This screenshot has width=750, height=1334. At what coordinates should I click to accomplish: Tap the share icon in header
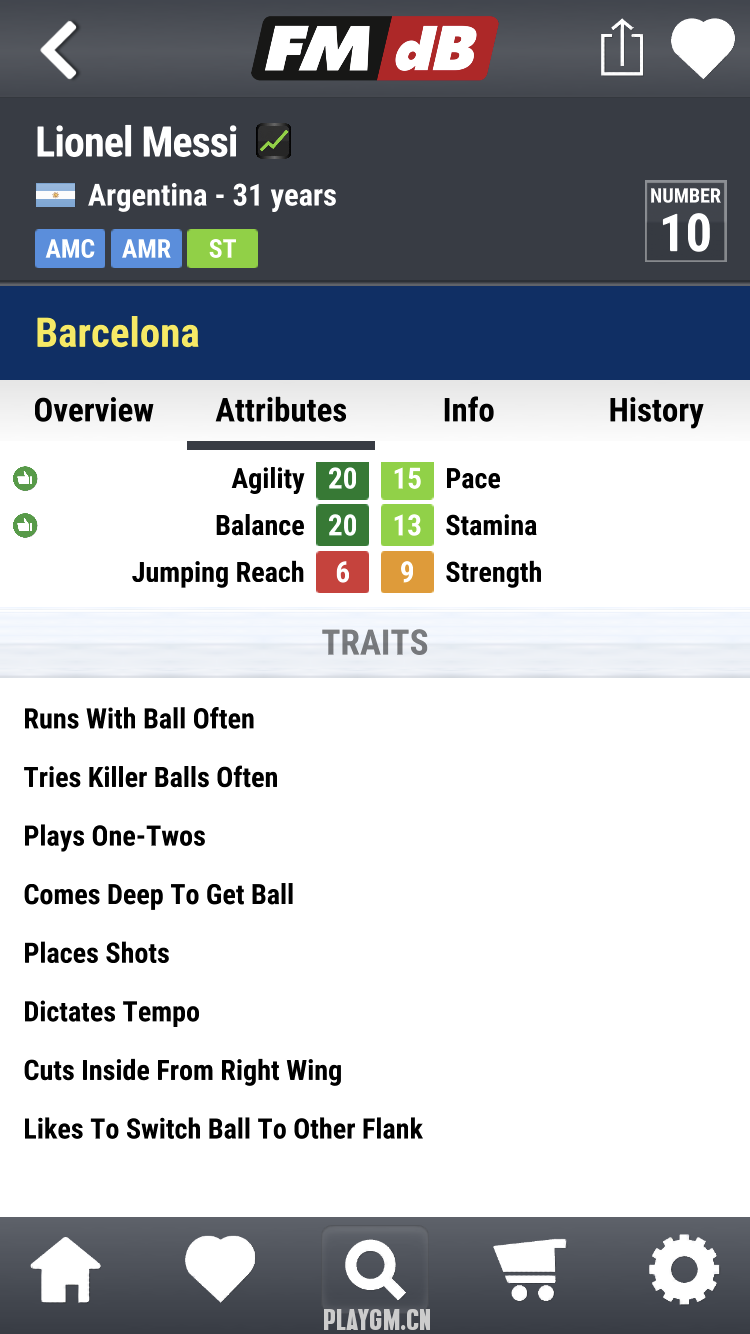click(621, 49)
